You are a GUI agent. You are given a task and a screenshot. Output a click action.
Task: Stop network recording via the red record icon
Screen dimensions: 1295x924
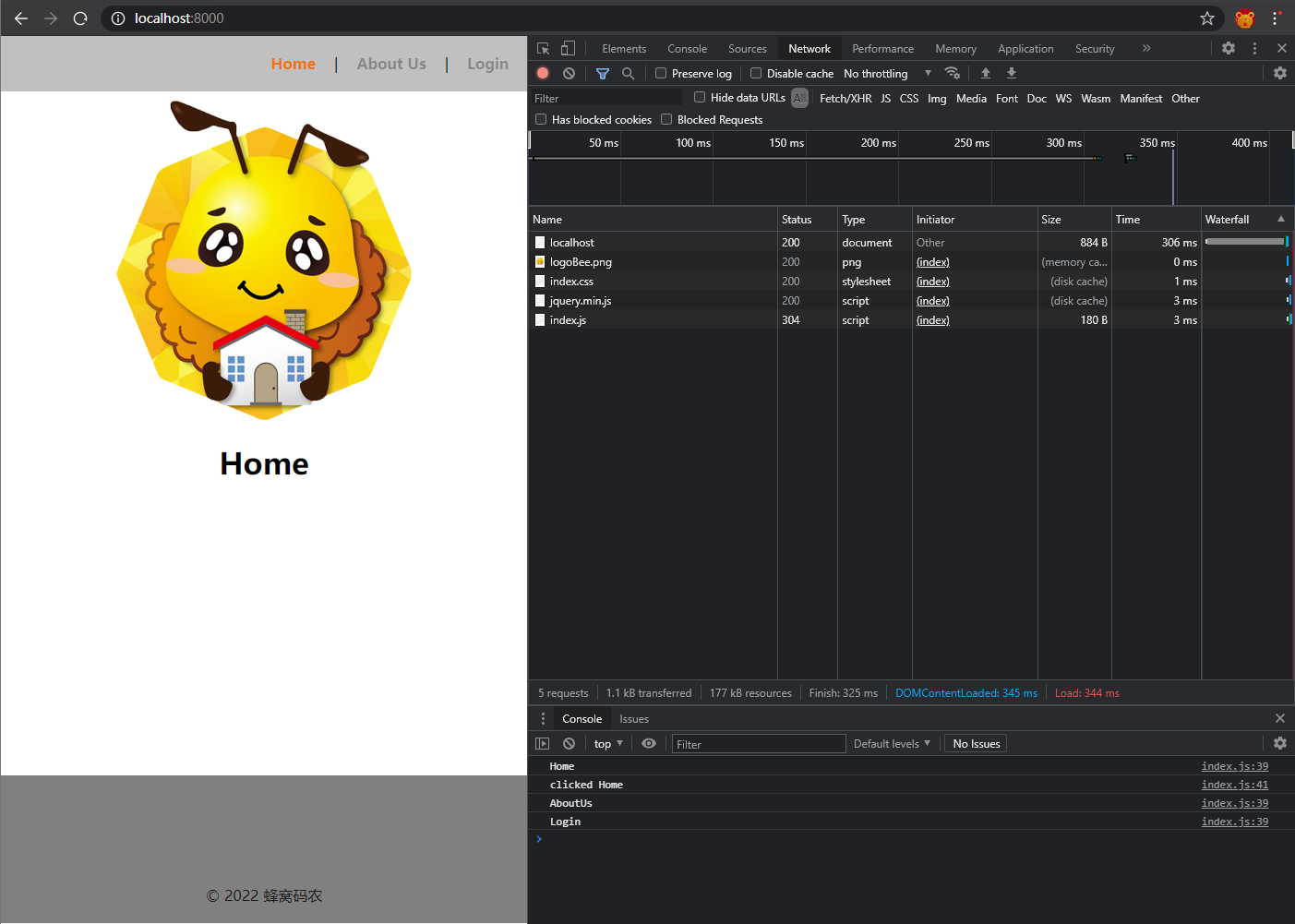543,73
